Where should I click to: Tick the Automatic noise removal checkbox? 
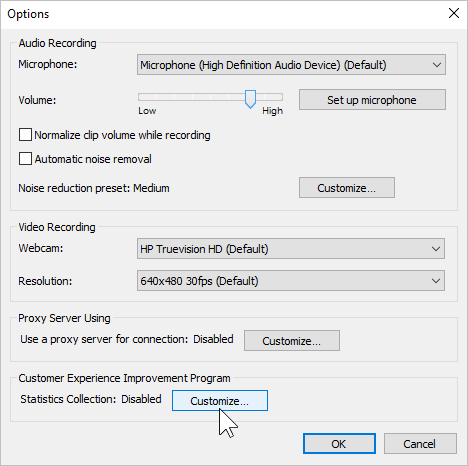tap(25, 159)
